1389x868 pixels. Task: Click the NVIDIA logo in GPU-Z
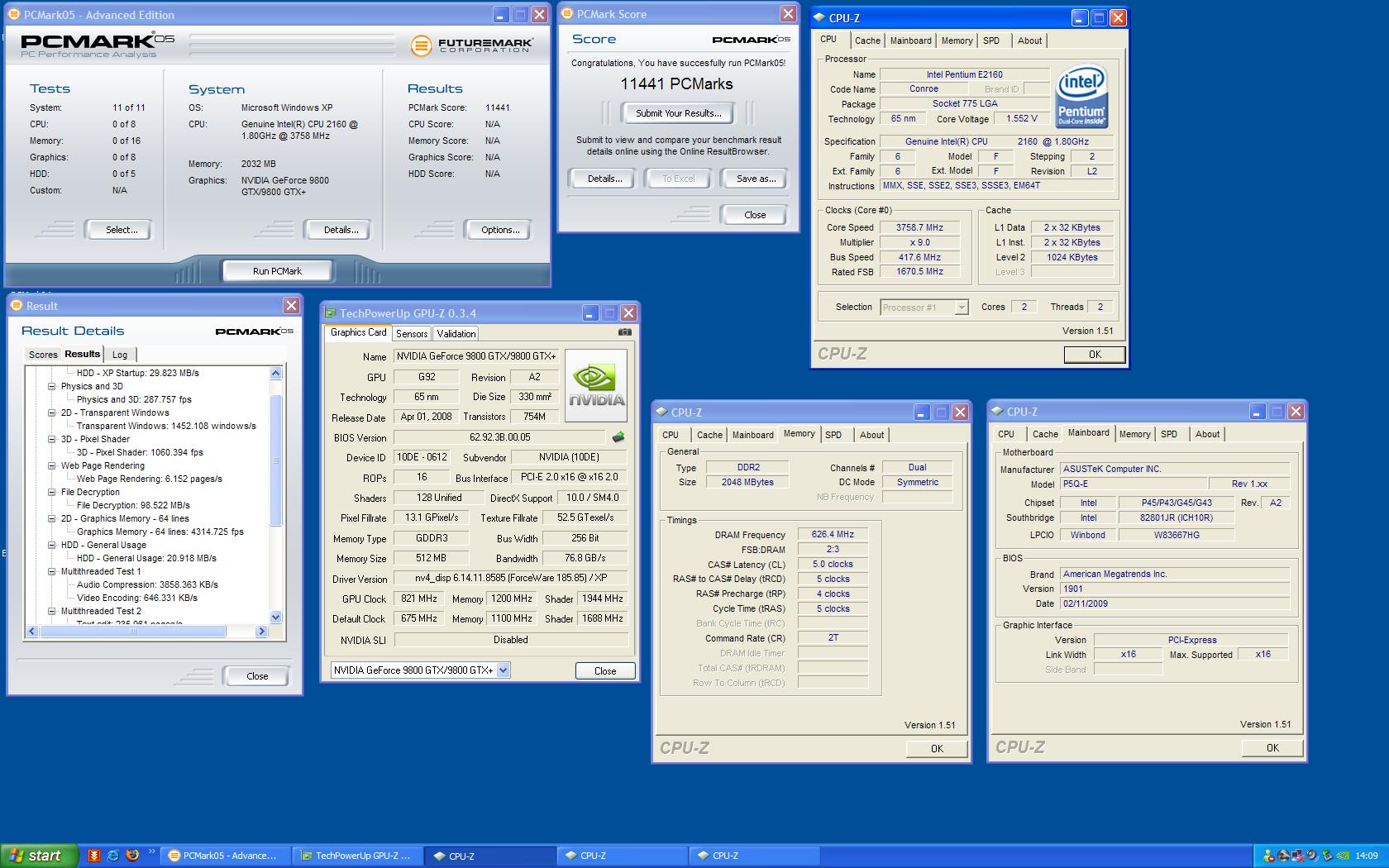click(x=595, y=387)
